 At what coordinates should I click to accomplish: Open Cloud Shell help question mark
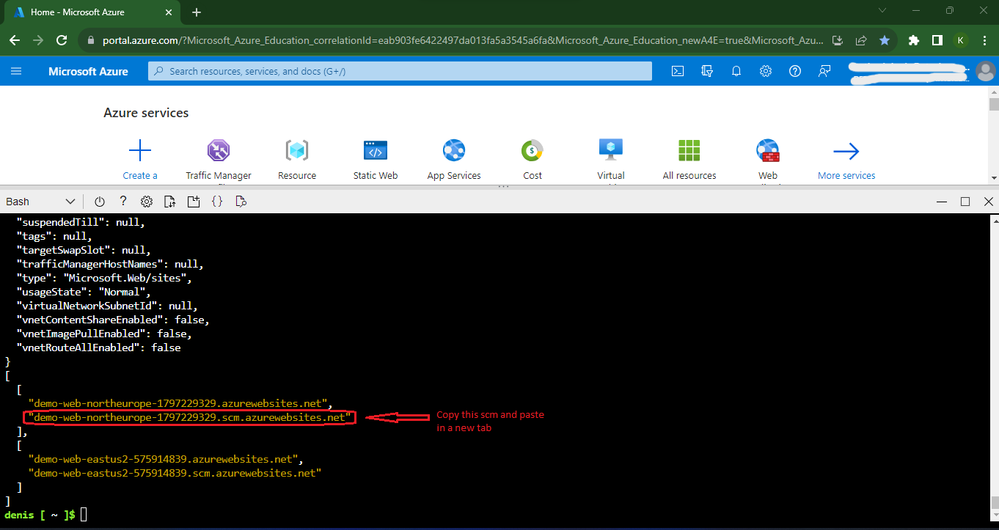[x=123, y=201]
